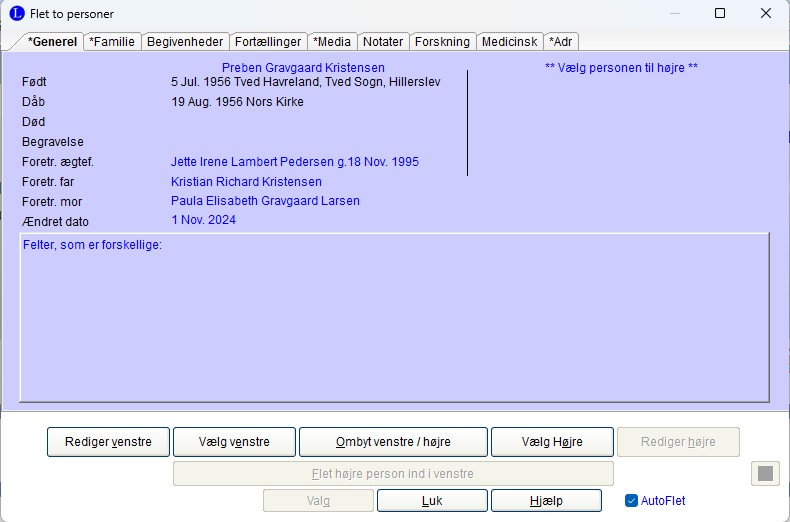Click the Luk button
This screenshot has width=790, height=522.
click(x=432, y=501)
